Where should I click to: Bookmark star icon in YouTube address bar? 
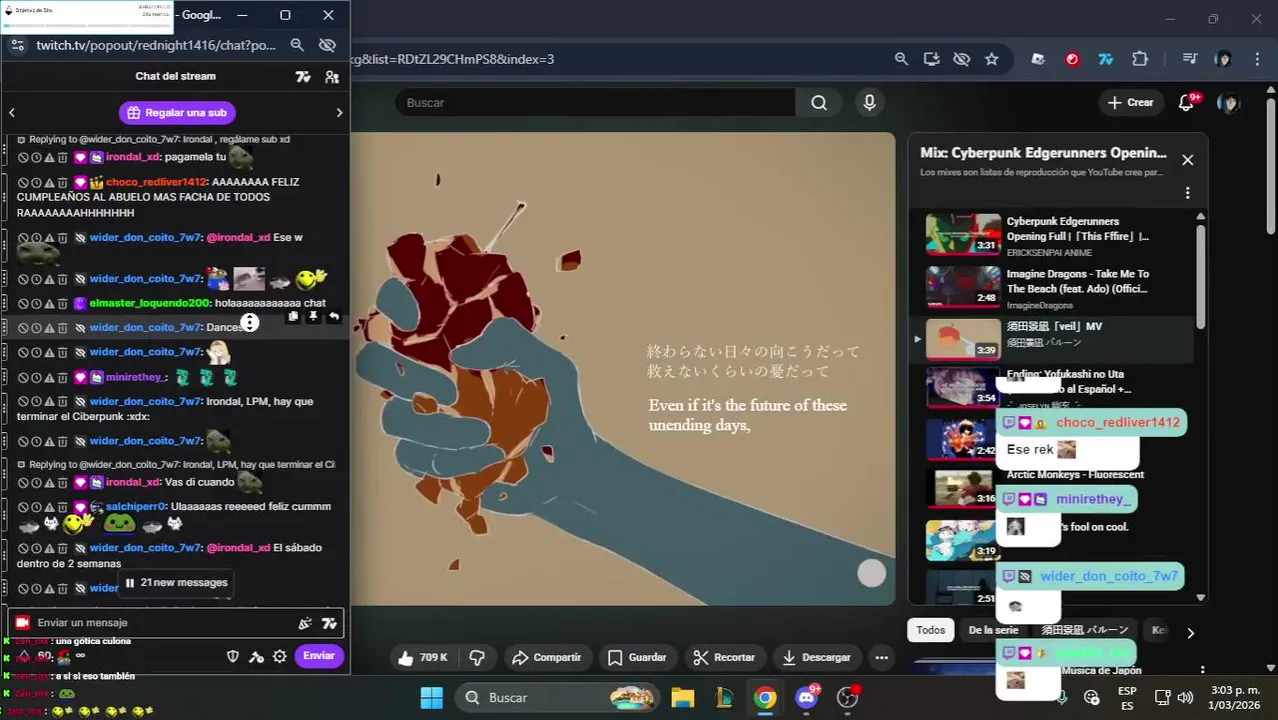[x=991, y=59]
